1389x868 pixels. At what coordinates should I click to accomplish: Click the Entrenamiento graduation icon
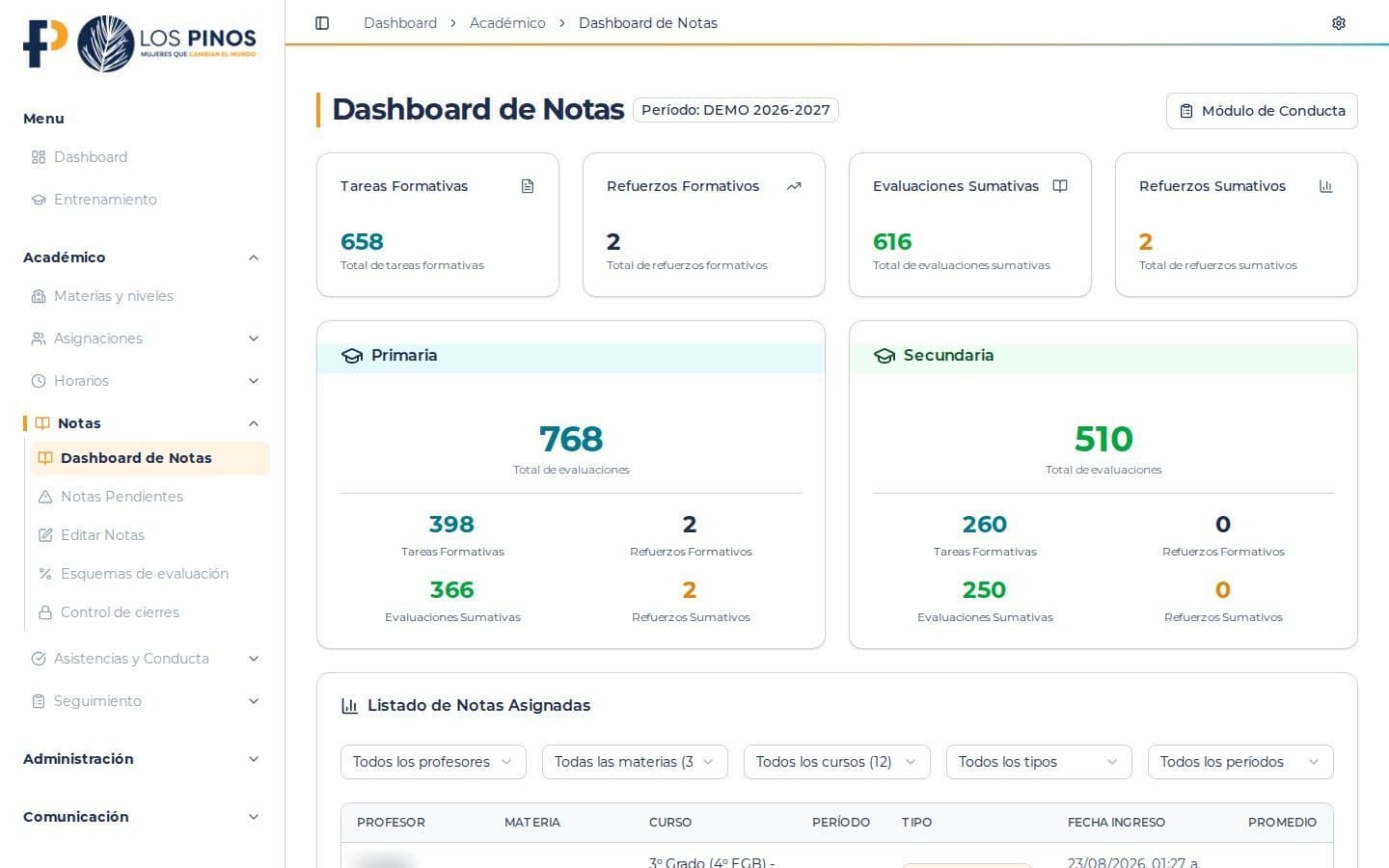tap(39, 200)
